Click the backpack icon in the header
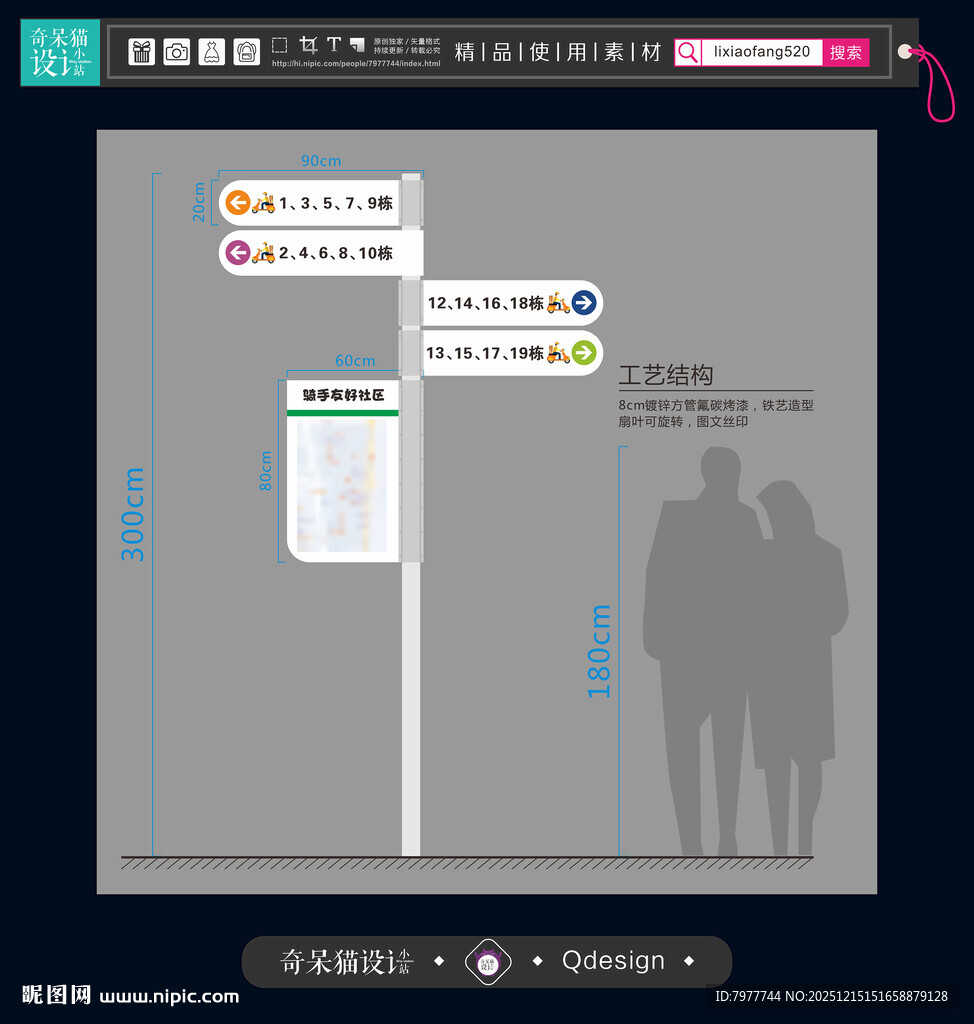 coord(246,52)
